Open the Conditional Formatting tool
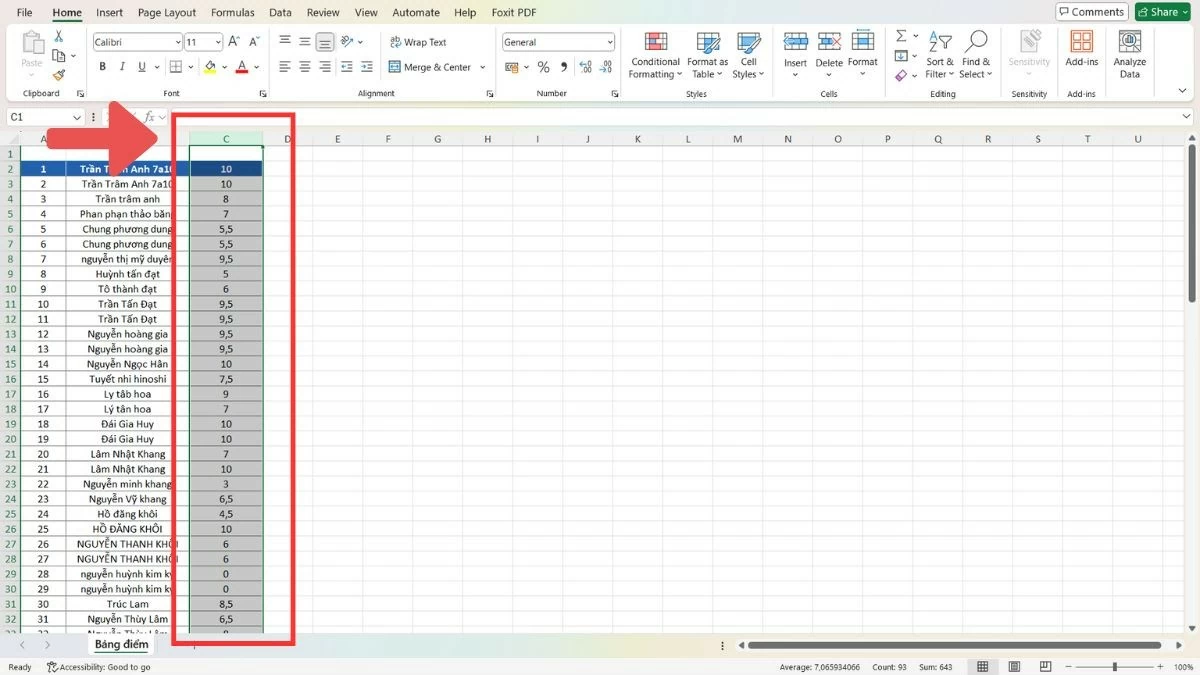Image resolution: width=1200 pixels, height=675 pixels. 655,55
